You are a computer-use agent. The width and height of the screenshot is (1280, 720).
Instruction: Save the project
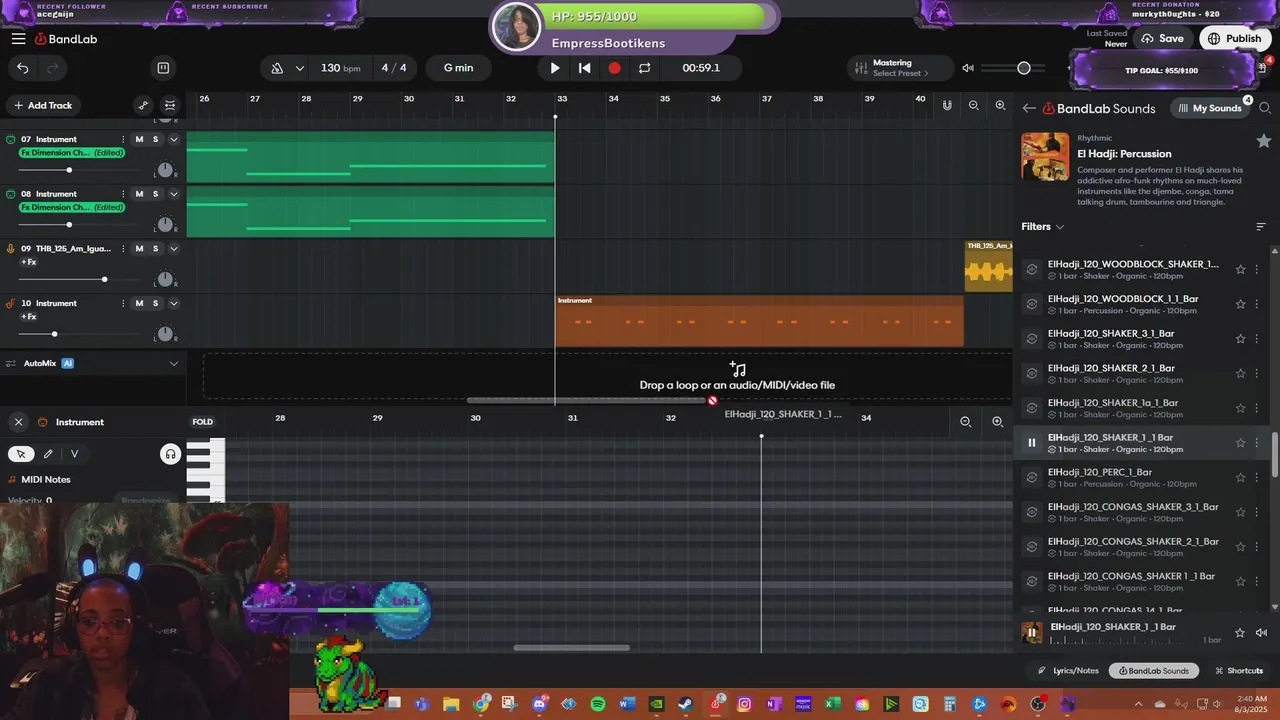[1162, 39]
